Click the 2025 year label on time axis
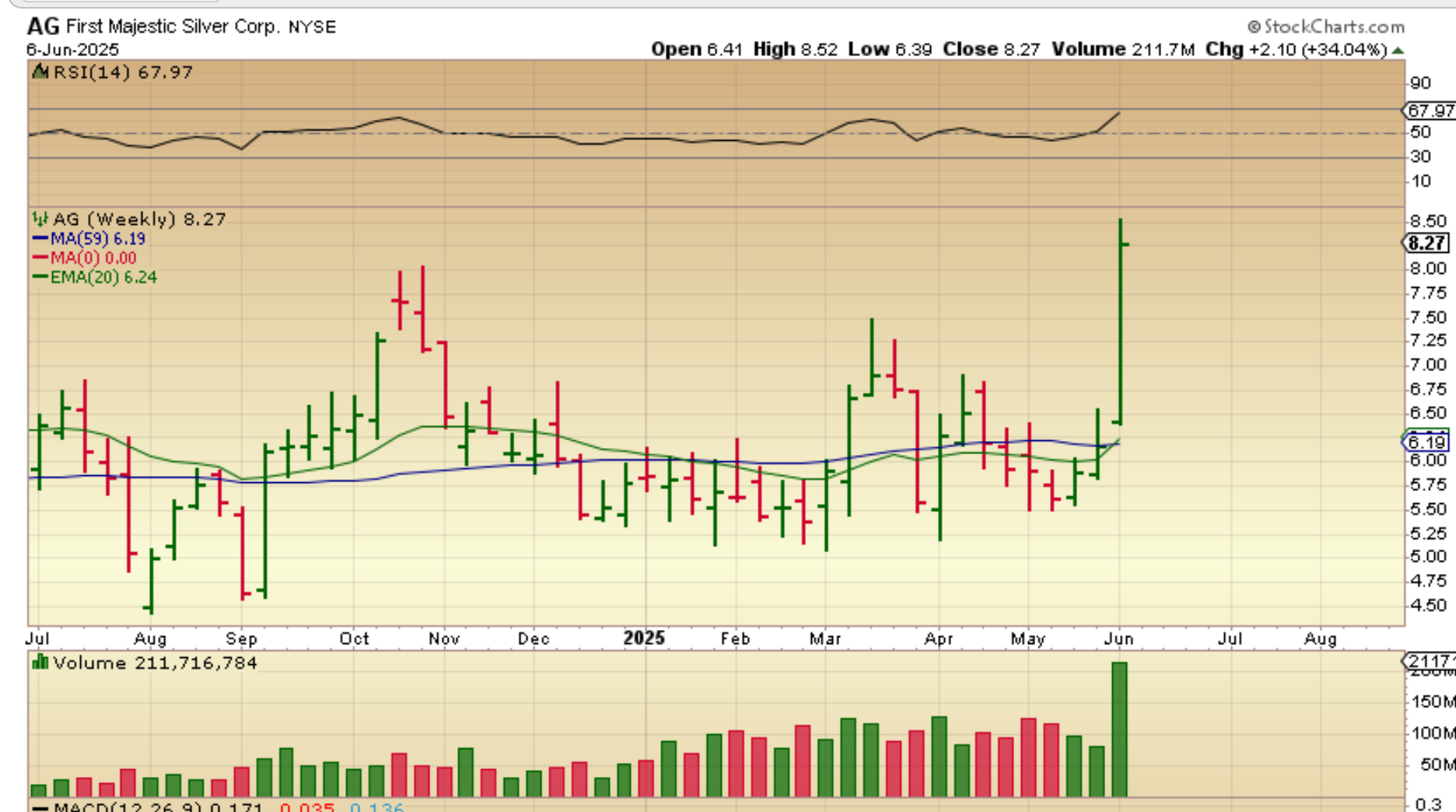1456x812 pixels. (644, 638)
